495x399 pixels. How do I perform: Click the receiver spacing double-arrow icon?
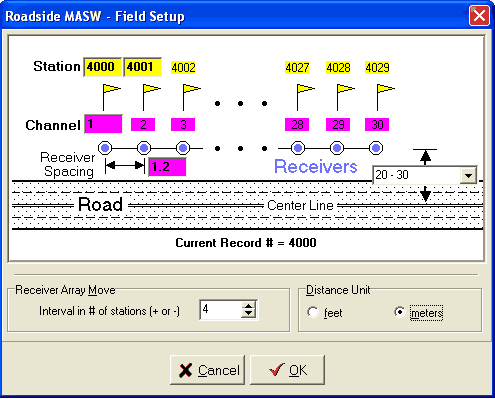coord(125,166)
